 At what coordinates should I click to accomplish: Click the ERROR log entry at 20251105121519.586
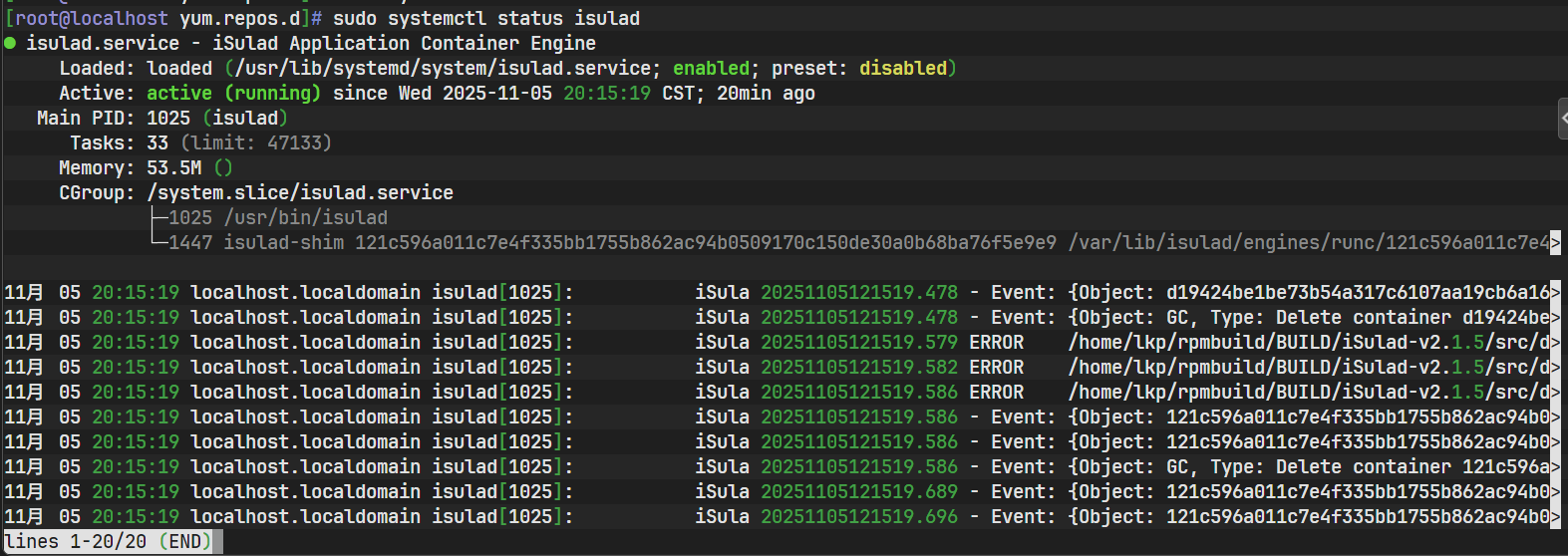(783, 392)
